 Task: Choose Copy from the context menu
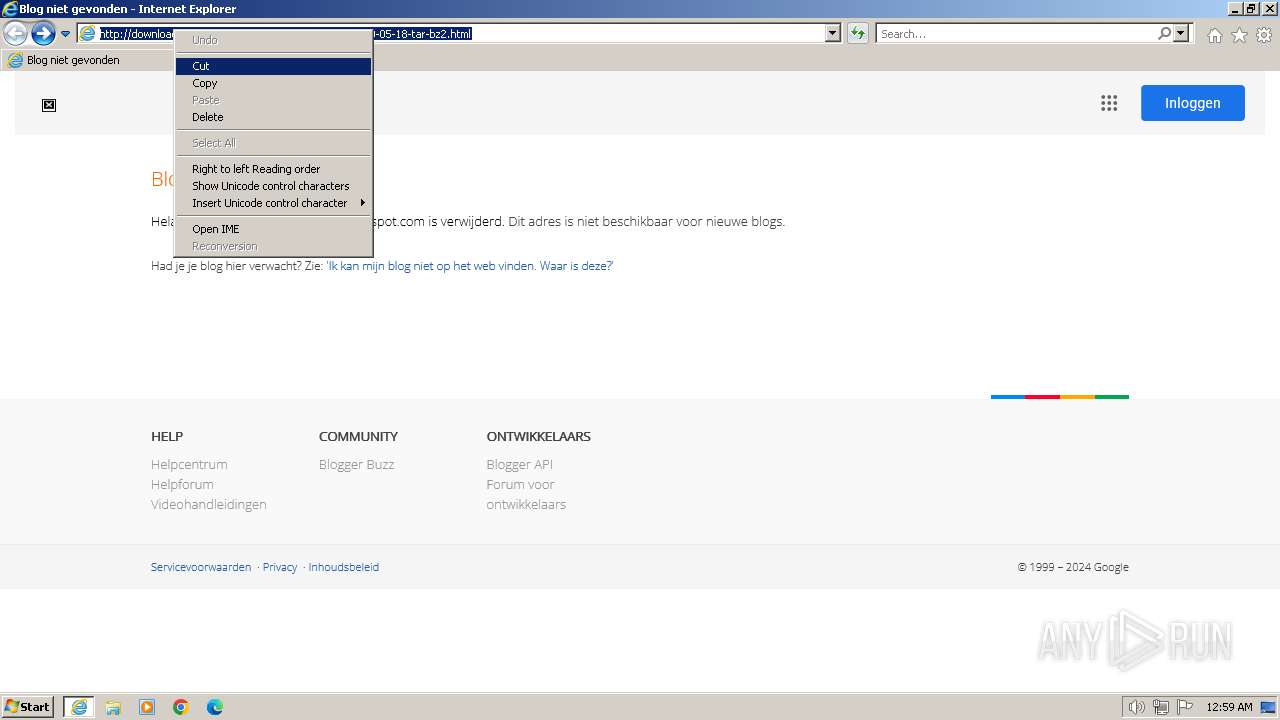273,83
